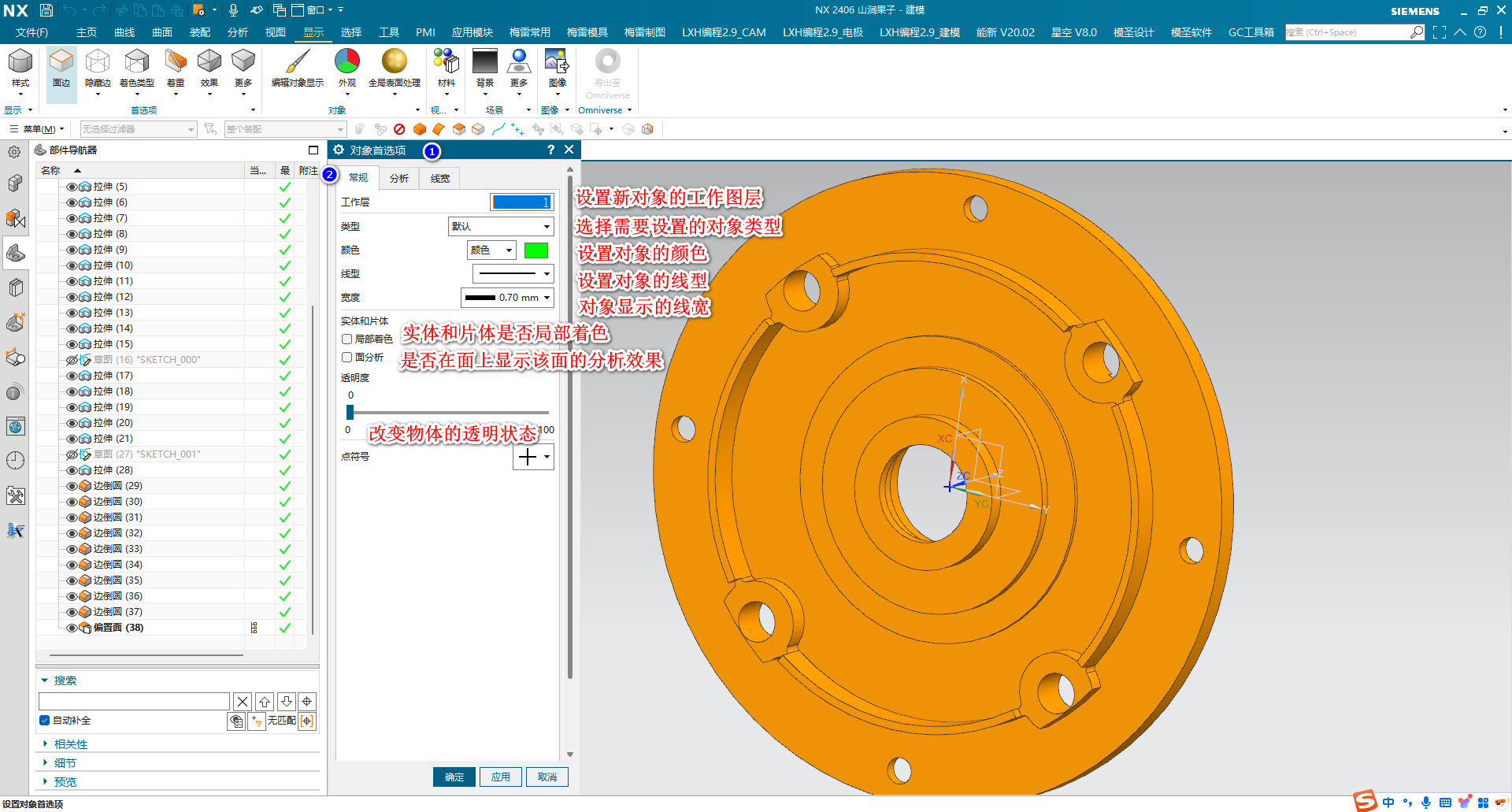The image size is (1512, 812).
Task: Toggle visibility of 偏置面 (38)
Action: tap(72, 628)
